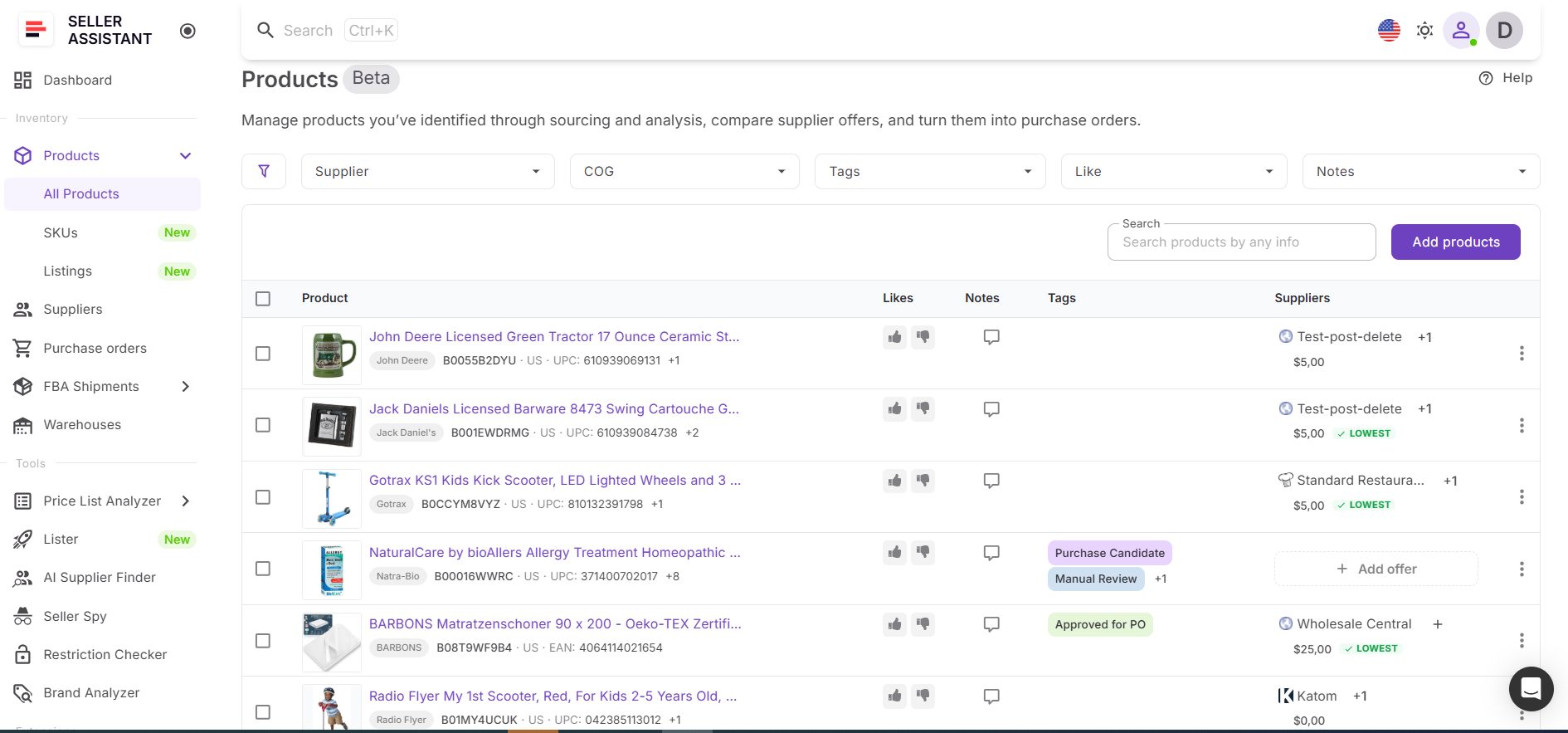Open the chat support bubble
The height and width of the screenshot is (733, 1568).
coord(1531,688)
